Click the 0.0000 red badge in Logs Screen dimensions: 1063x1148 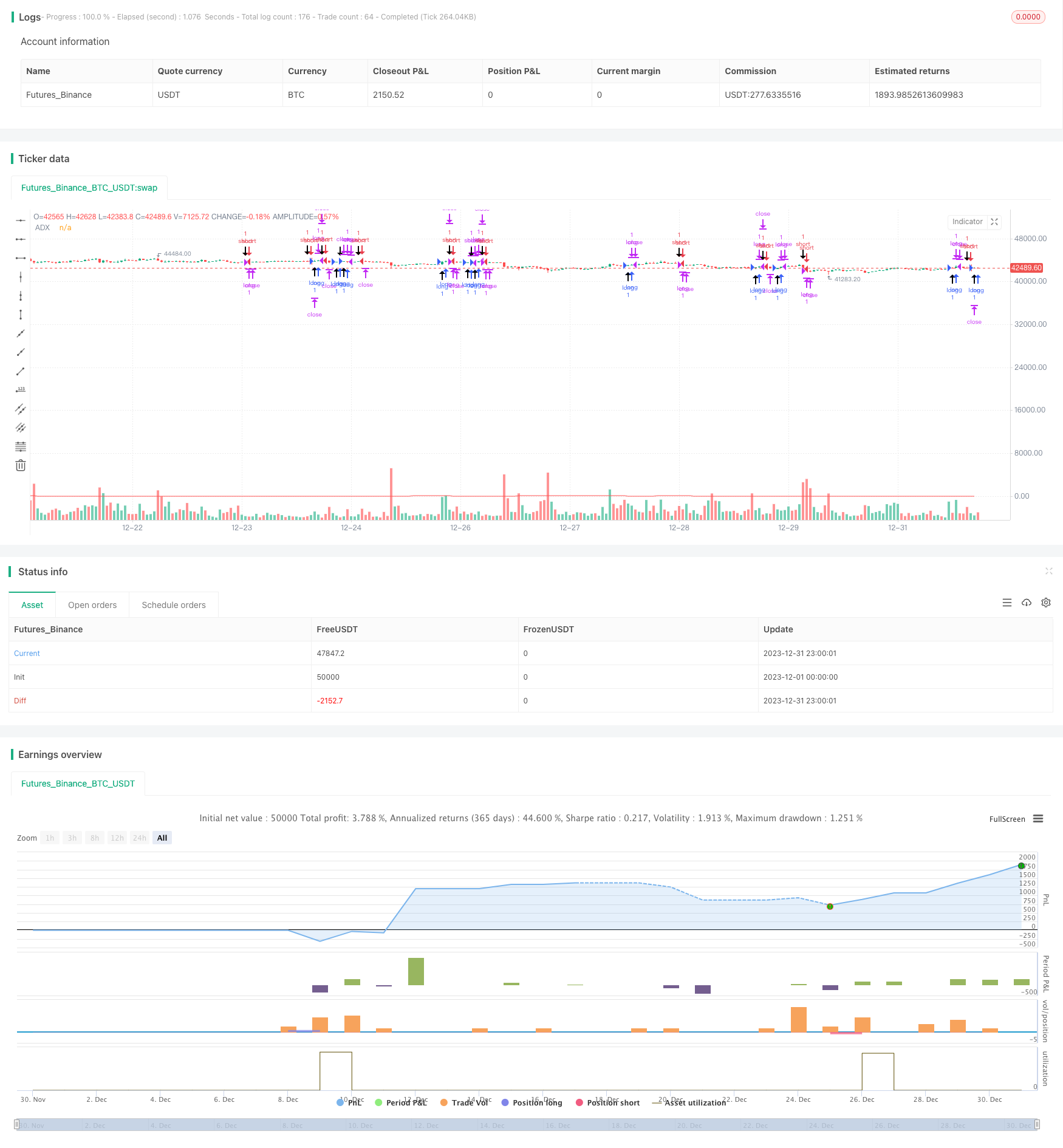pyautogui.click(x=1028, y=17)
